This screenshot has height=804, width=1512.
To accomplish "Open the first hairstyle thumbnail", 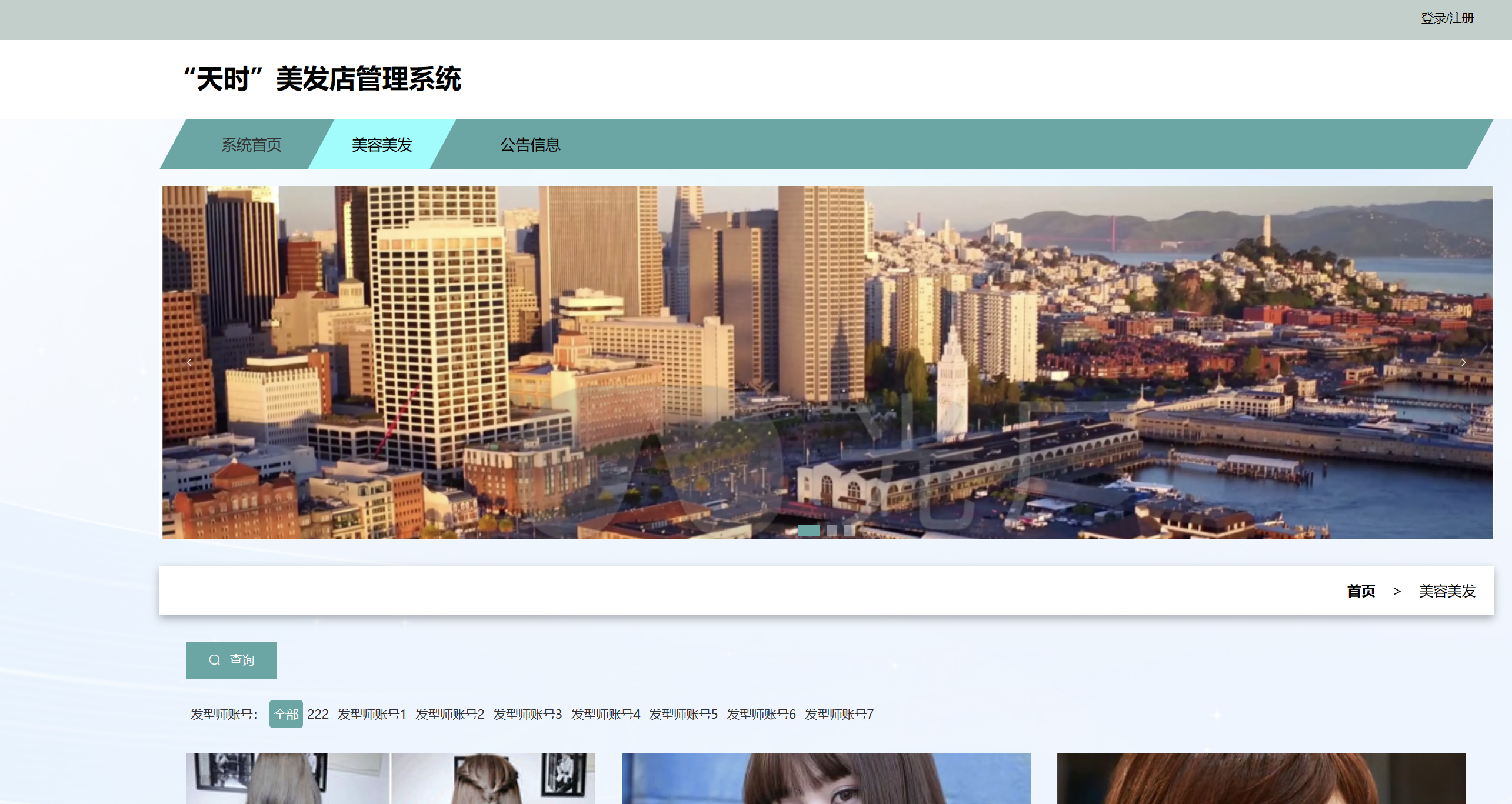I will tap(391, 778).
